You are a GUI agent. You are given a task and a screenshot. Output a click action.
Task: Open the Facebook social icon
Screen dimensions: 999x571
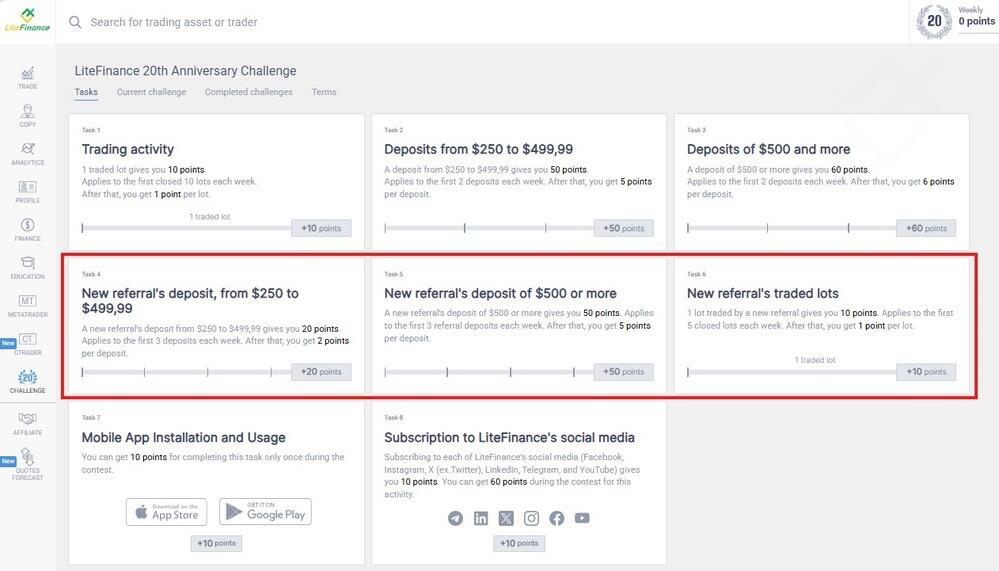point(557,518)
